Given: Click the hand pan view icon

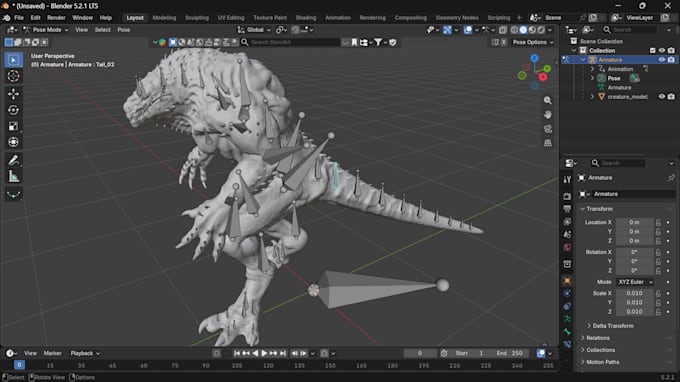Looking at the screenshot, I should point(548,114).
